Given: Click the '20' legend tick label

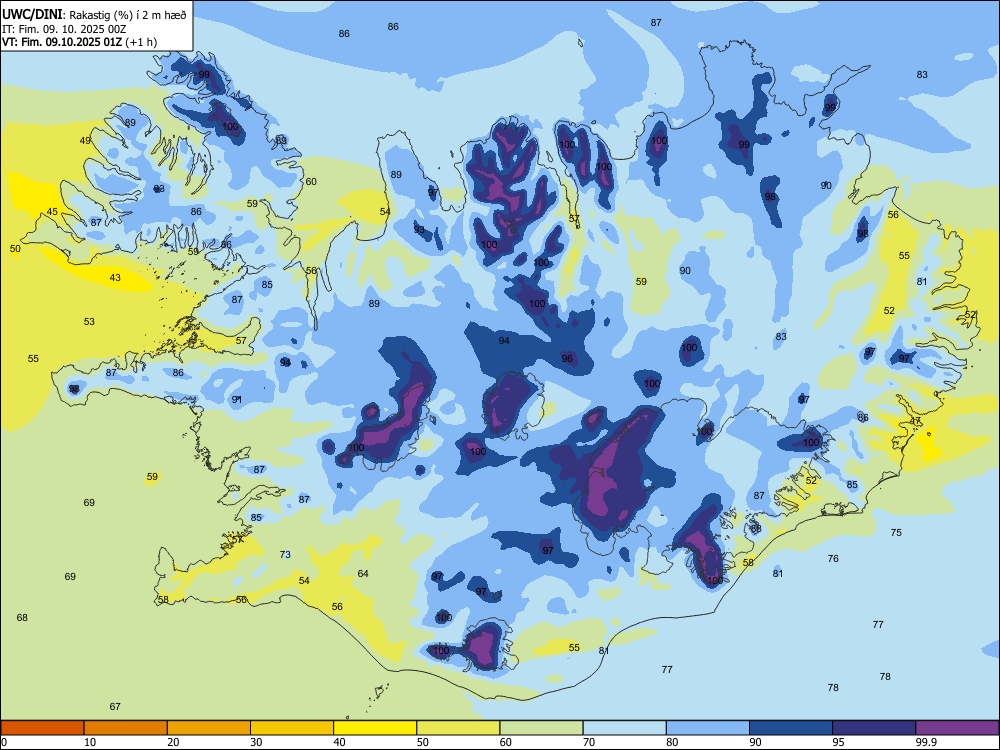Looking at the screenshot, I should 173,742.
